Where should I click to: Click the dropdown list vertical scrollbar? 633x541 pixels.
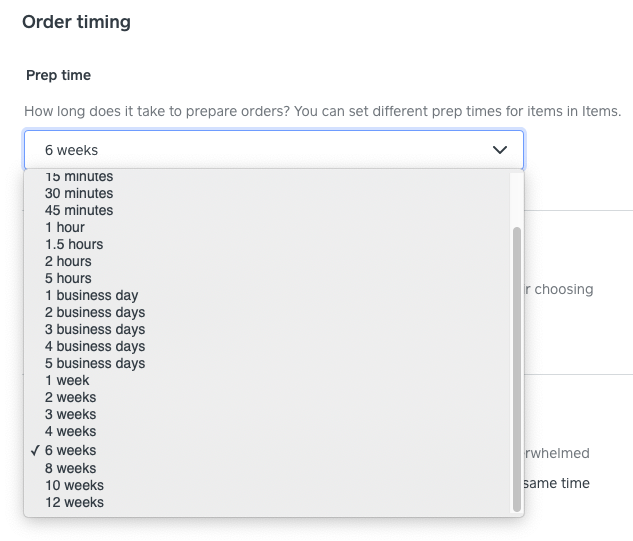[x=516, y=368]
